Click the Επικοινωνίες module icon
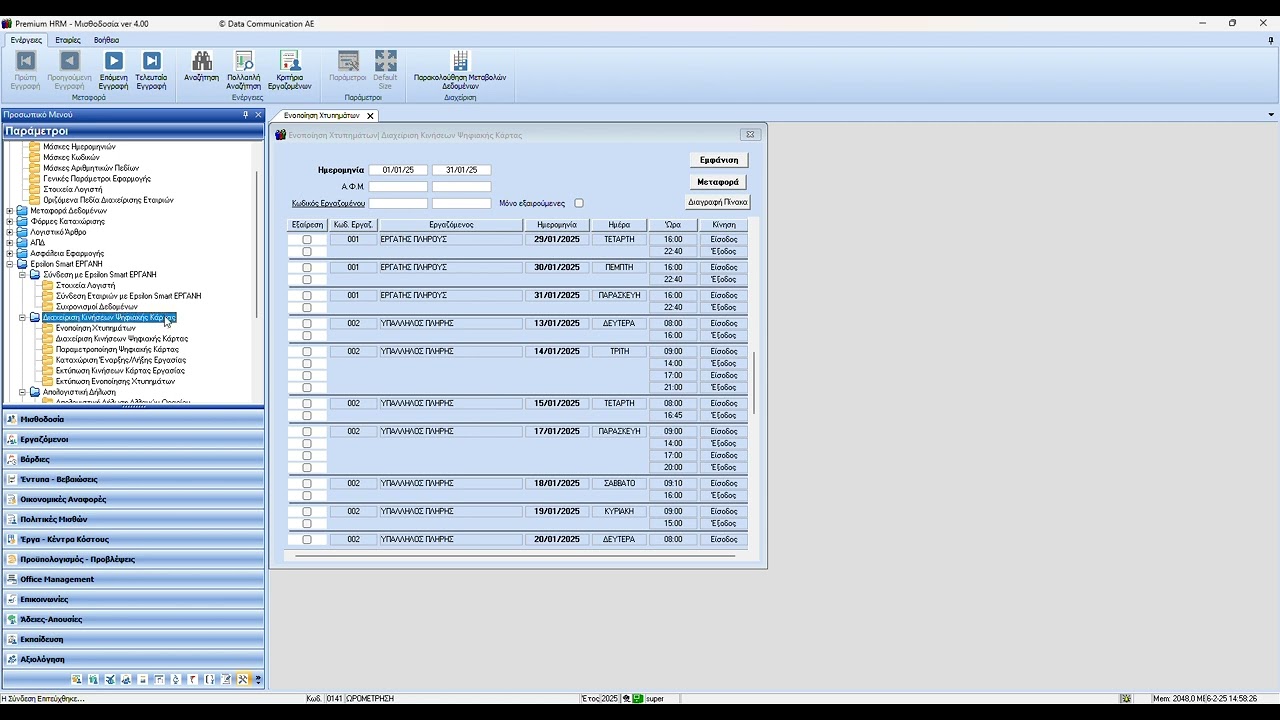This screenshot has width=1280, height=720. click(x=11, y=599)
